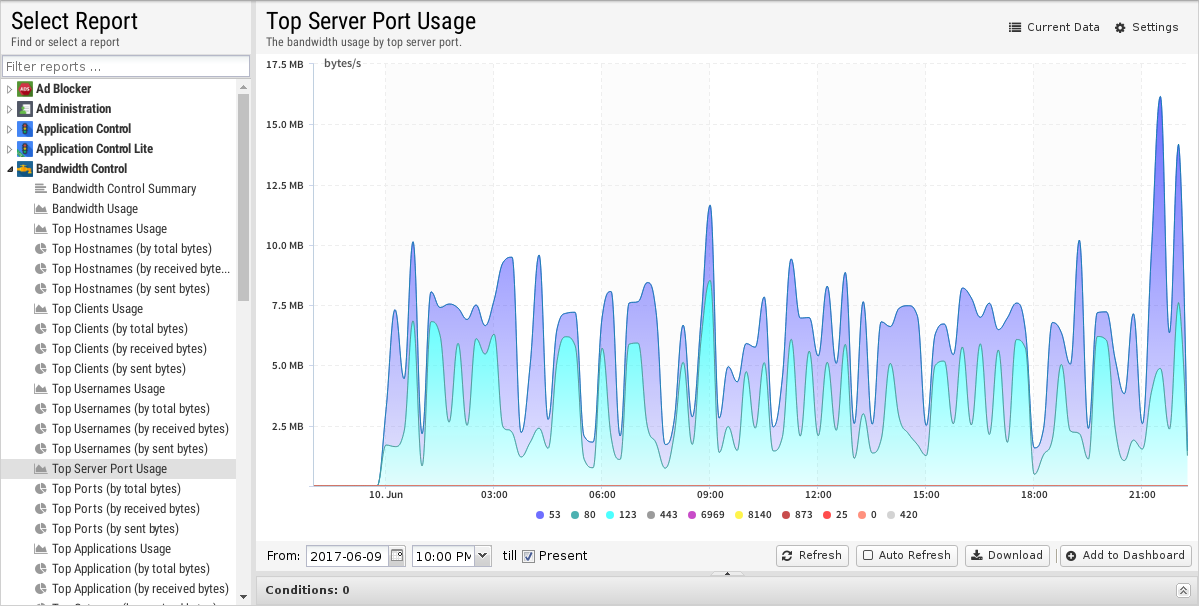Image resolution: width=1199 pixels, height=606 pixels.
Task: Open the calendar date picker icon
Action: 397,556
